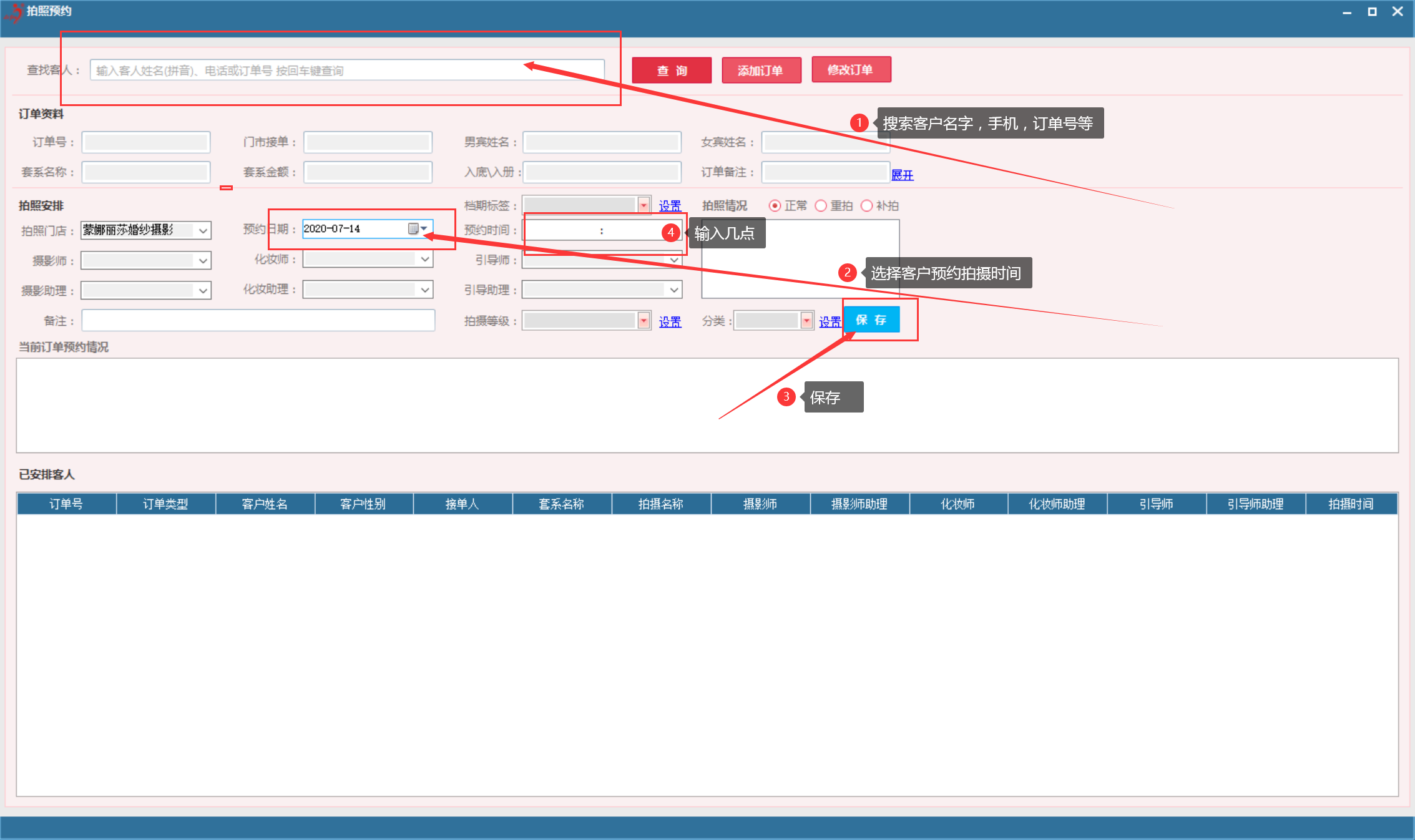Minimize the 拍照预约 window
The width and height of the screenshot is (1415, 840).
[x=1347, y=12]
